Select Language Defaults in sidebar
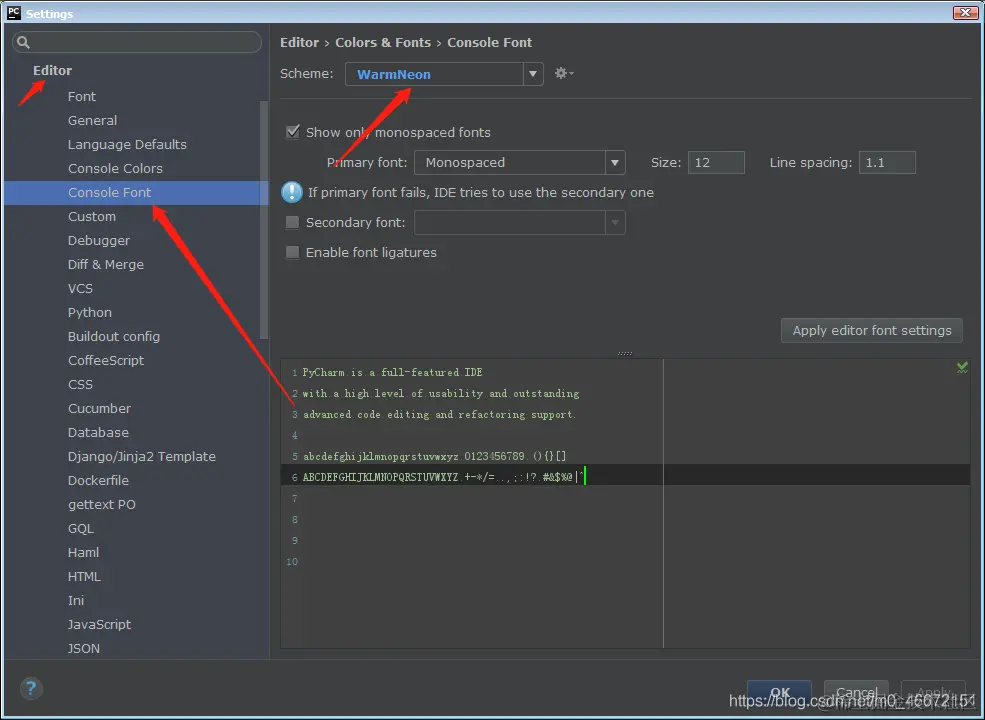 [127, 144]
